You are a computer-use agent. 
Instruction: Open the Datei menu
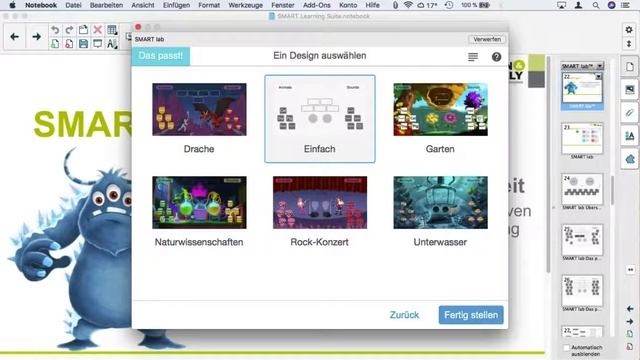(73, 5)
